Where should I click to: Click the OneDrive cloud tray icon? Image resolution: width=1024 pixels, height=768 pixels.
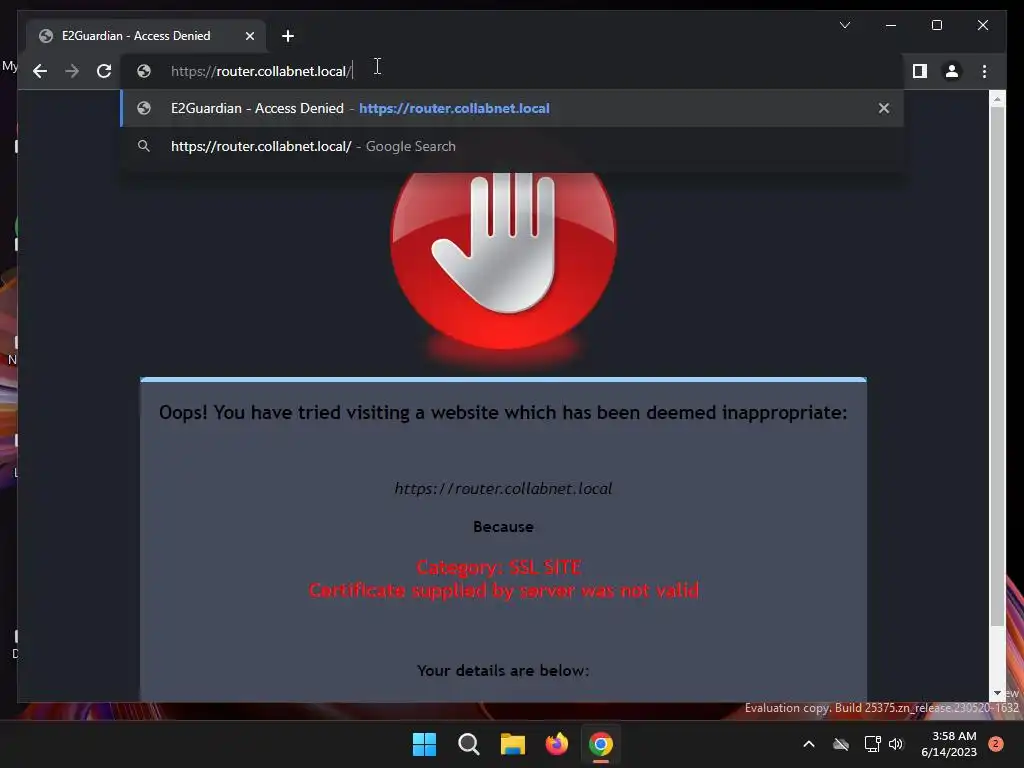[x=841, y=744]
